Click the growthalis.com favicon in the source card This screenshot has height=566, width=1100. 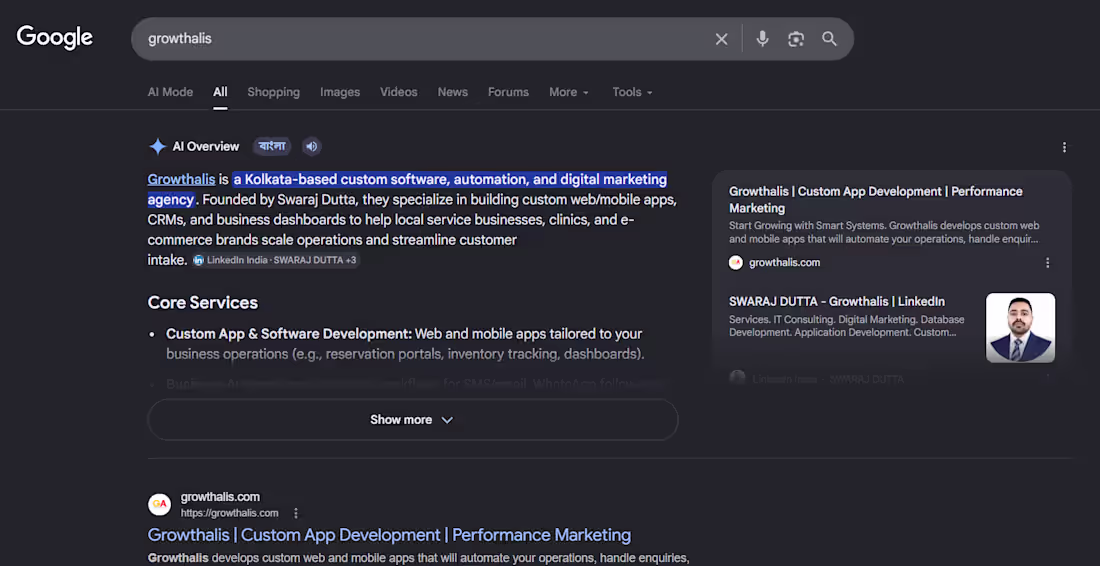[x=736, y=262]
